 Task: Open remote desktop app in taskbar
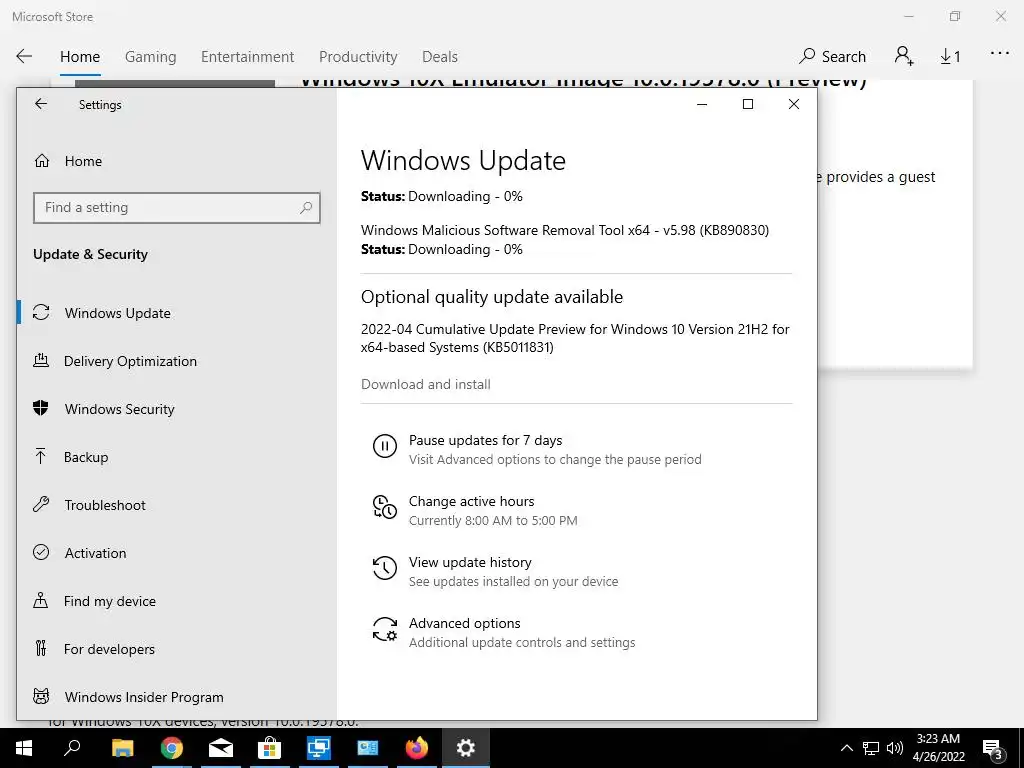pyautogui.click(x=319, y=748)
